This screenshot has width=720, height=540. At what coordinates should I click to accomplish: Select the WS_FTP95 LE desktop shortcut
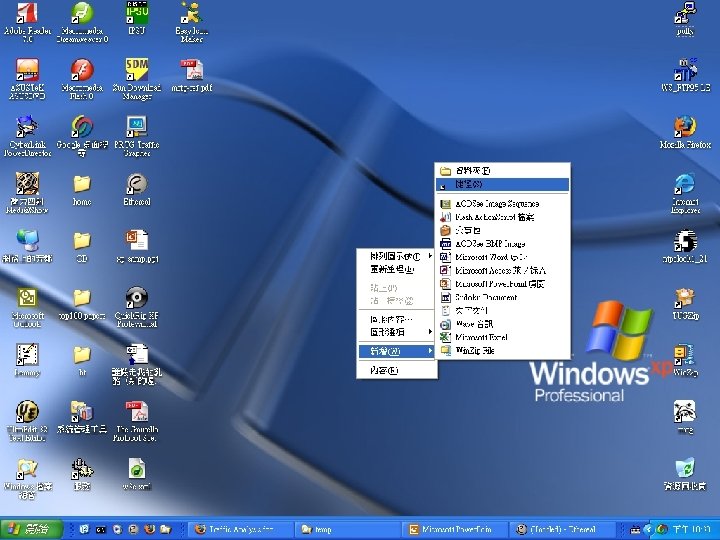point(685,75)
